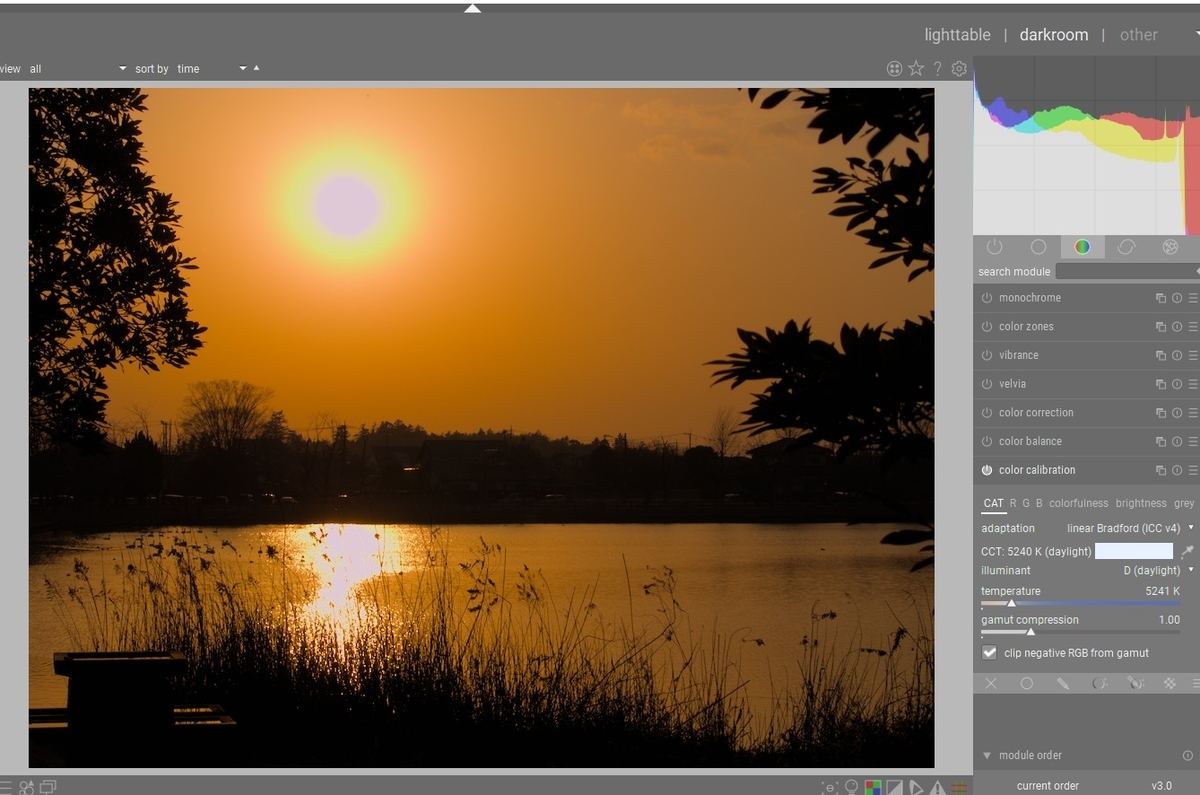Open the 'other' views menu
This screenshot has height=795, width=1200.
coord(1138,35)
